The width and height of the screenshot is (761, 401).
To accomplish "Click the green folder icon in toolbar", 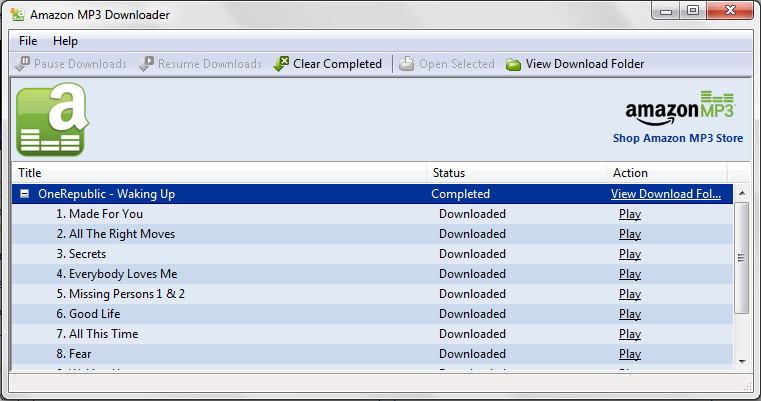I will (x=513, y=64).
